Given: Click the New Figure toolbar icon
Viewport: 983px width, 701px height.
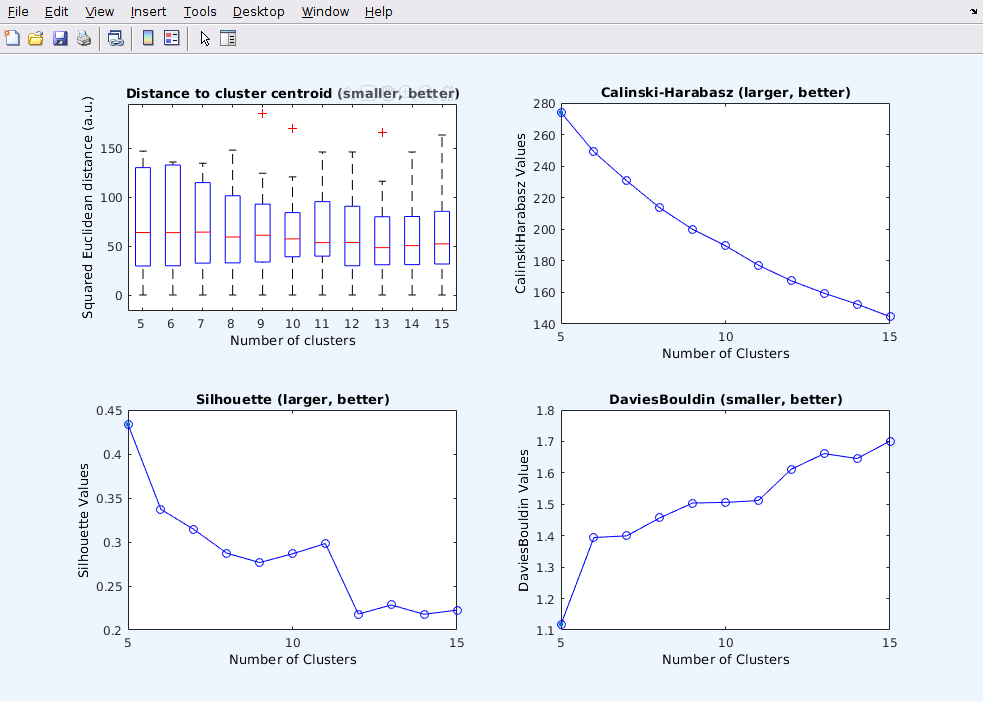Looking at the screenshot, I should (x=12, y=39).
